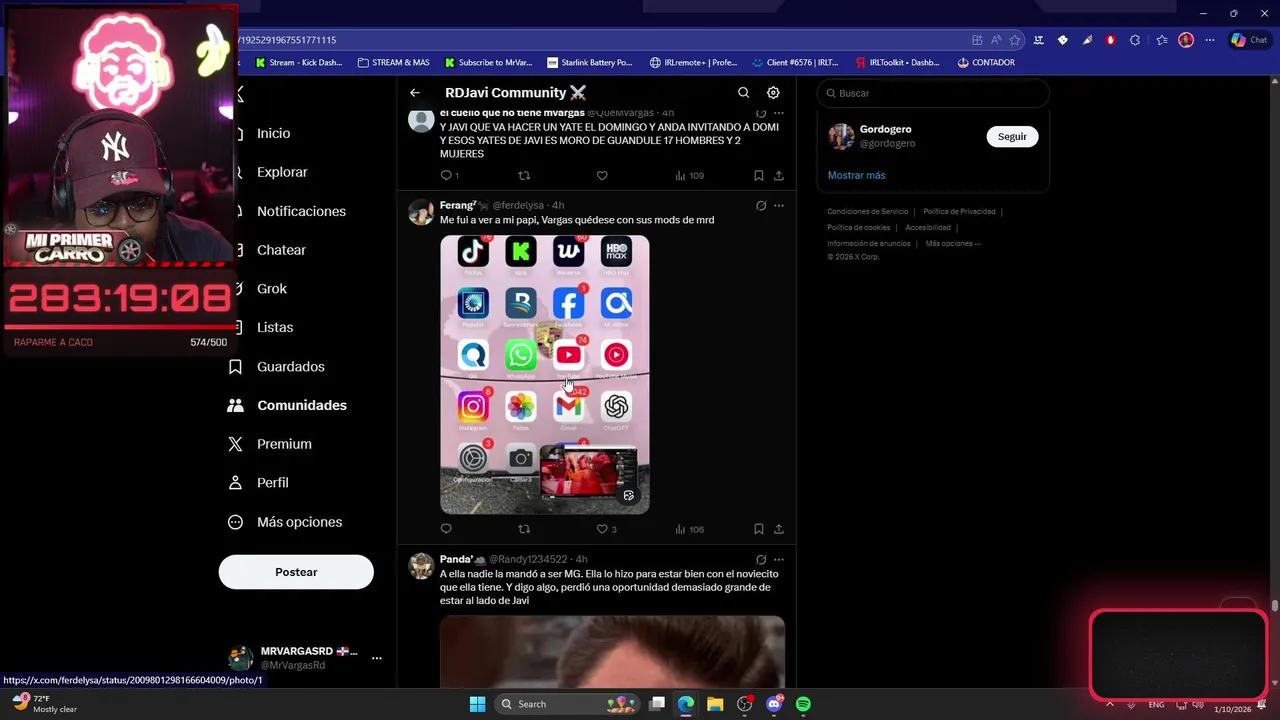View analytics showing 109 views
The width and height of the screenshot is (1280, 720).
(x=689, y=176)
